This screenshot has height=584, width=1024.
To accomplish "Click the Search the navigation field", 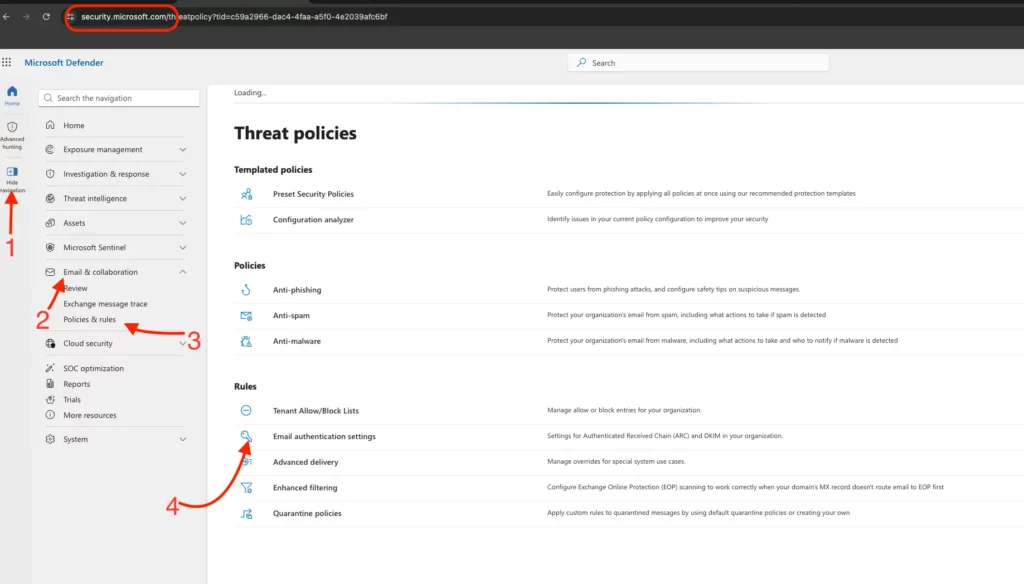I will pyautogui.click(x=119, y=98).
